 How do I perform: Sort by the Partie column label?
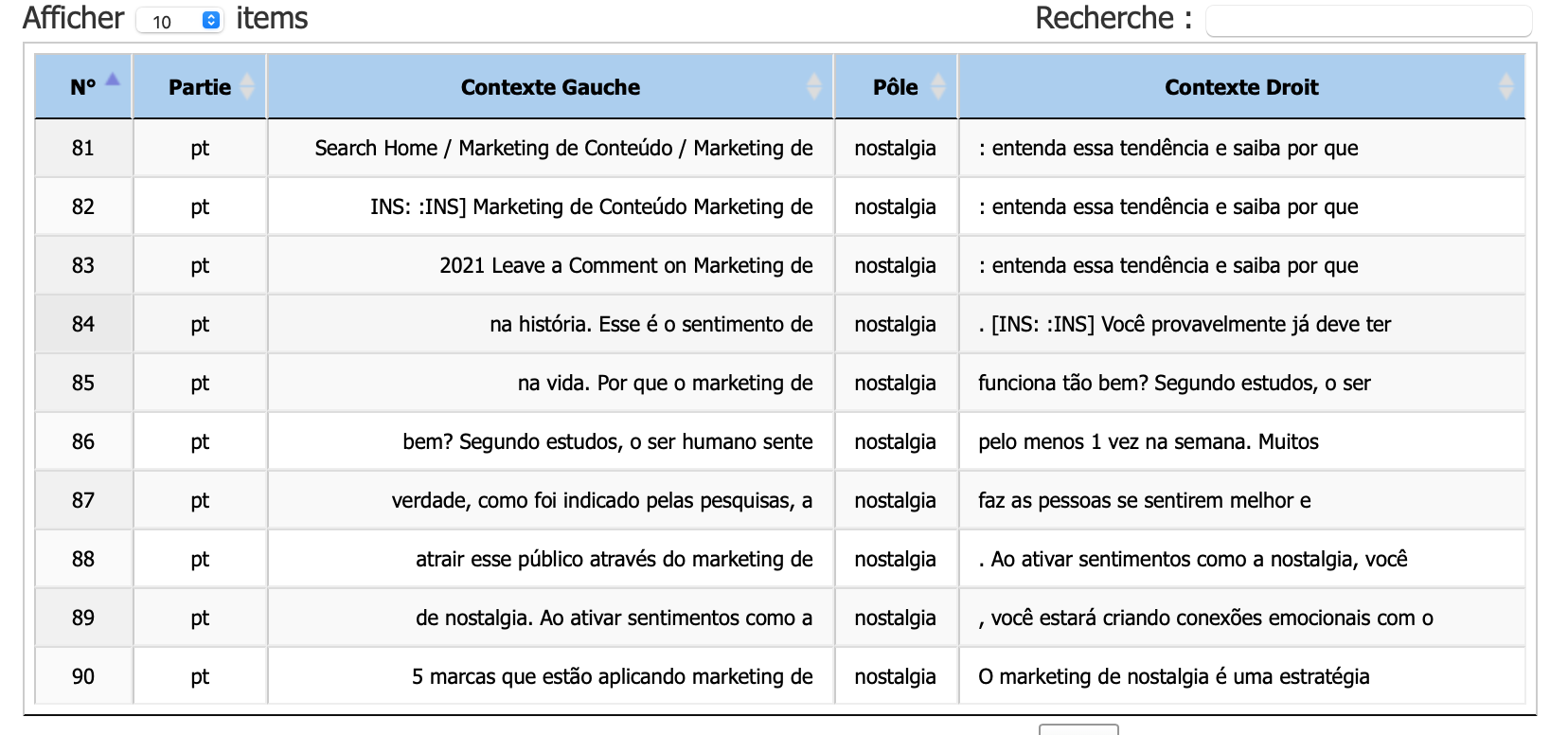(199, 87)
